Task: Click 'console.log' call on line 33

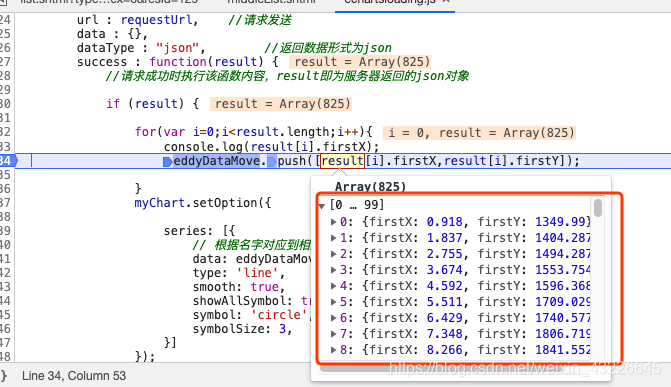Action: click(203, 146)
